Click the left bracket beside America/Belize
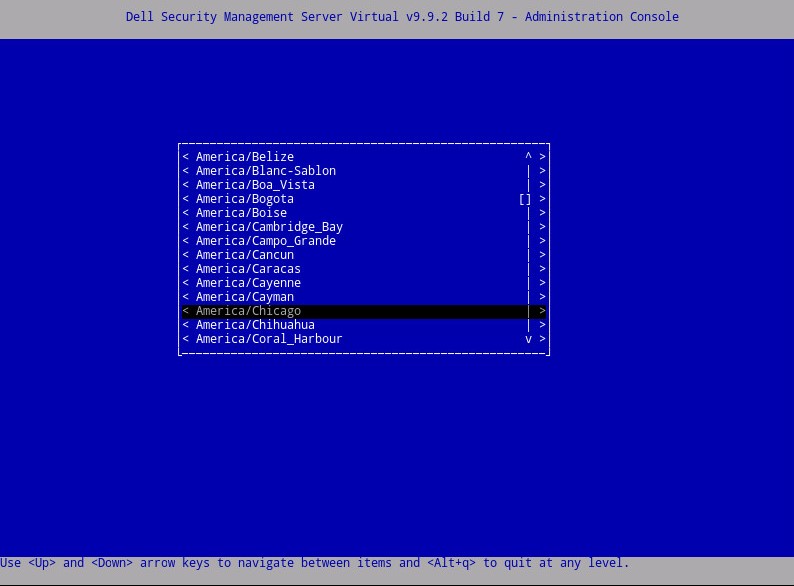 click(x=185, y=157)
